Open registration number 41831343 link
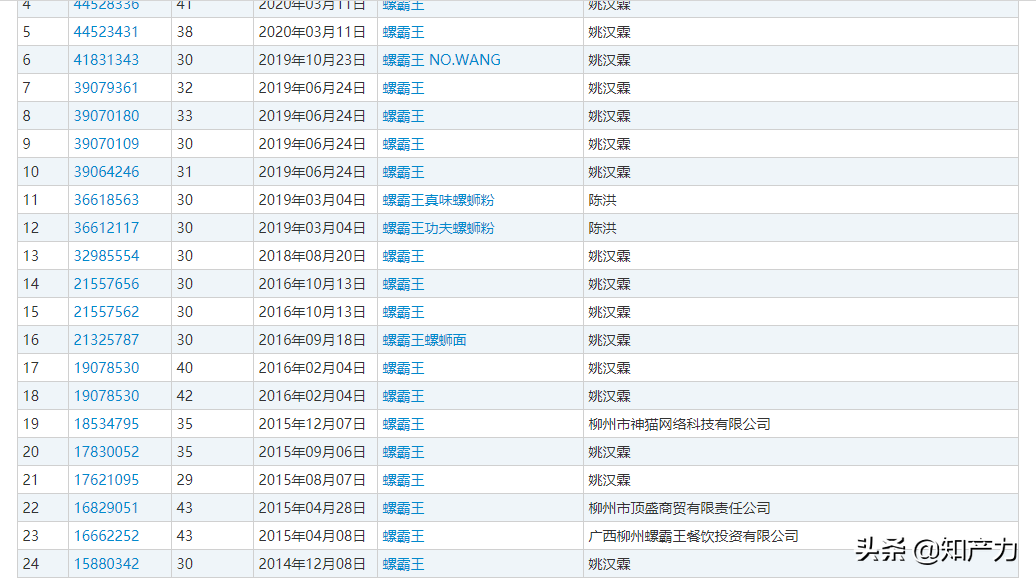The image size is (1036, 580). click(x=106, y=60)
